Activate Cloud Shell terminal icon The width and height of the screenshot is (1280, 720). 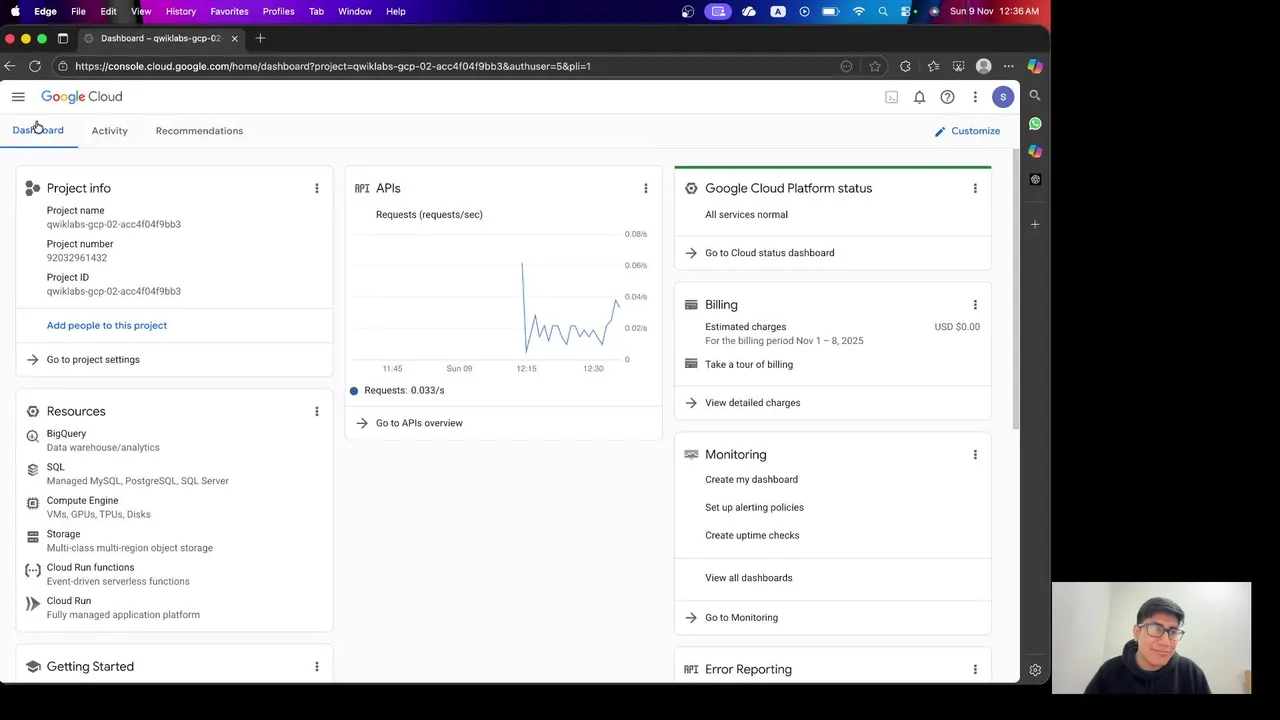point(891,97)
